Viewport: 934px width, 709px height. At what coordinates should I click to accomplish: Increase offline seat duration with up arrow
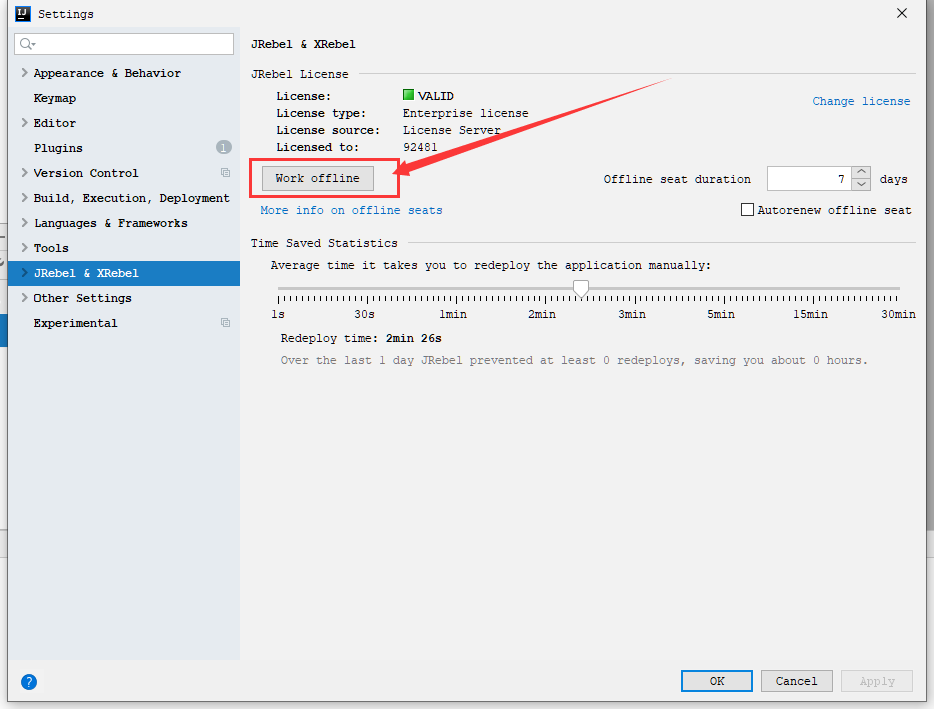861,172
